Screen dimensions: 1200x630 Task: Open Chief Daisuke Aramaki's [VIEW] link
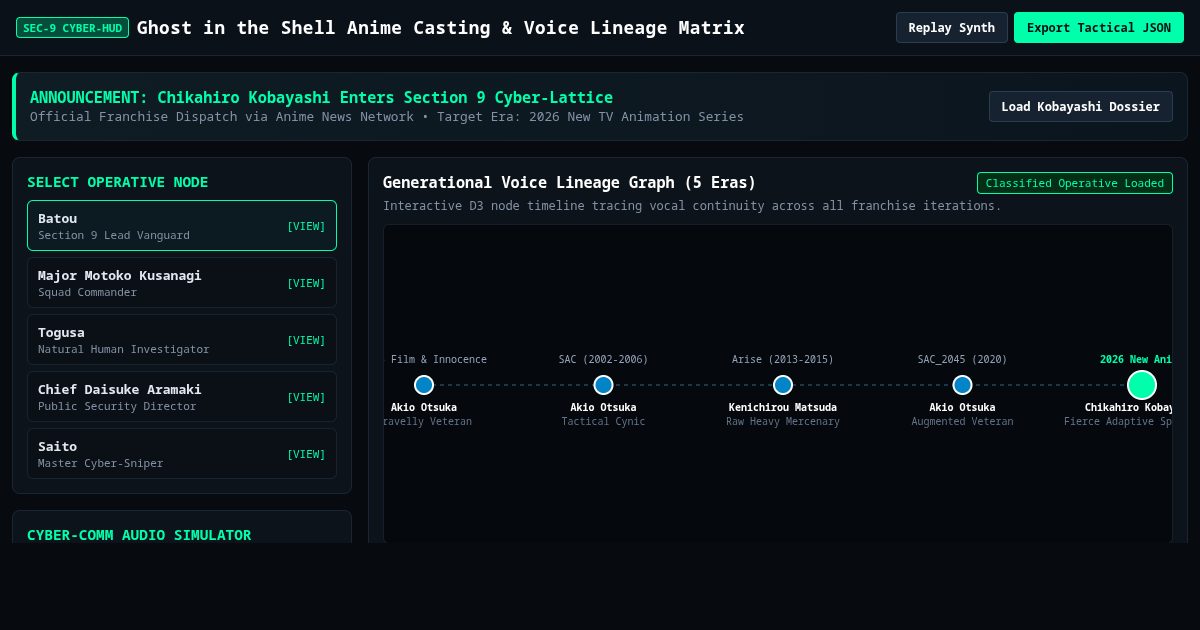[306, 397]
